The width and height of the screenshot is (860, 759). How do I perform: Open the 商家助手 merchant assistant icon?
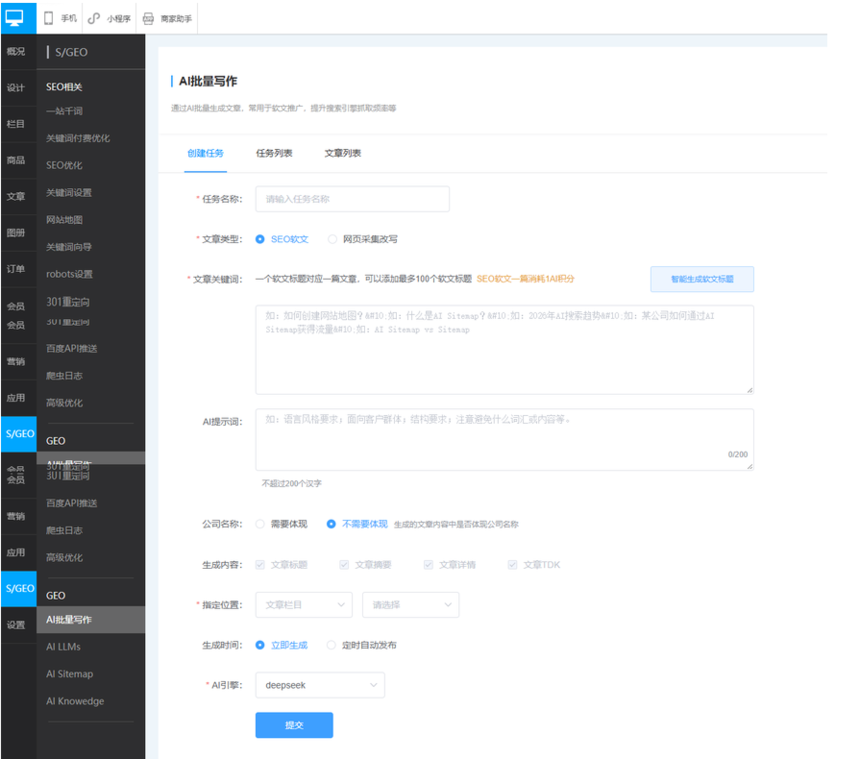(x=148, y=19)
